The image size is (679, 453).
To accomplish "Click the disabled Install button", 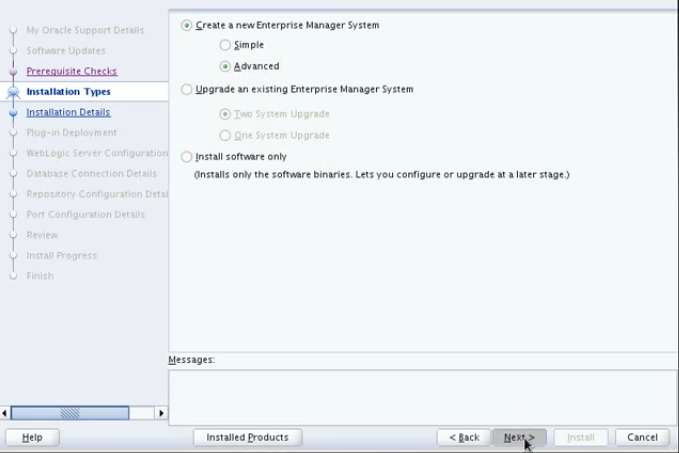I will pos(581,437).
